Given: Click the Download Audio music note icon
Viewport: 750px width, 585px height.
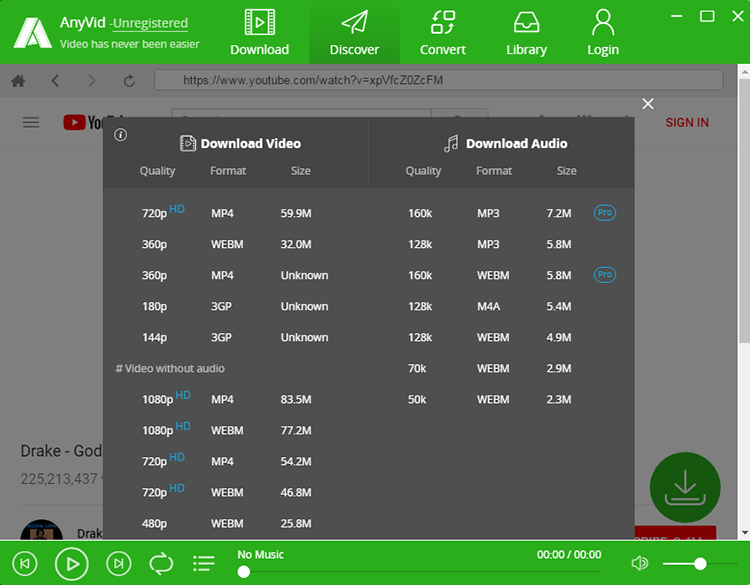Looking at the screenshot, I should (x=451, y=143).
